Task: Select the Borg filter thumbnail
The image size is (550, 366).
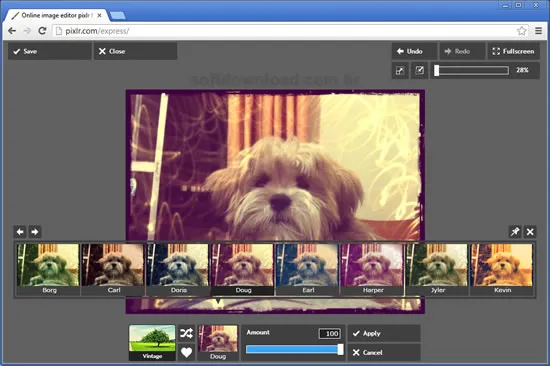Action: coord(48,269)
